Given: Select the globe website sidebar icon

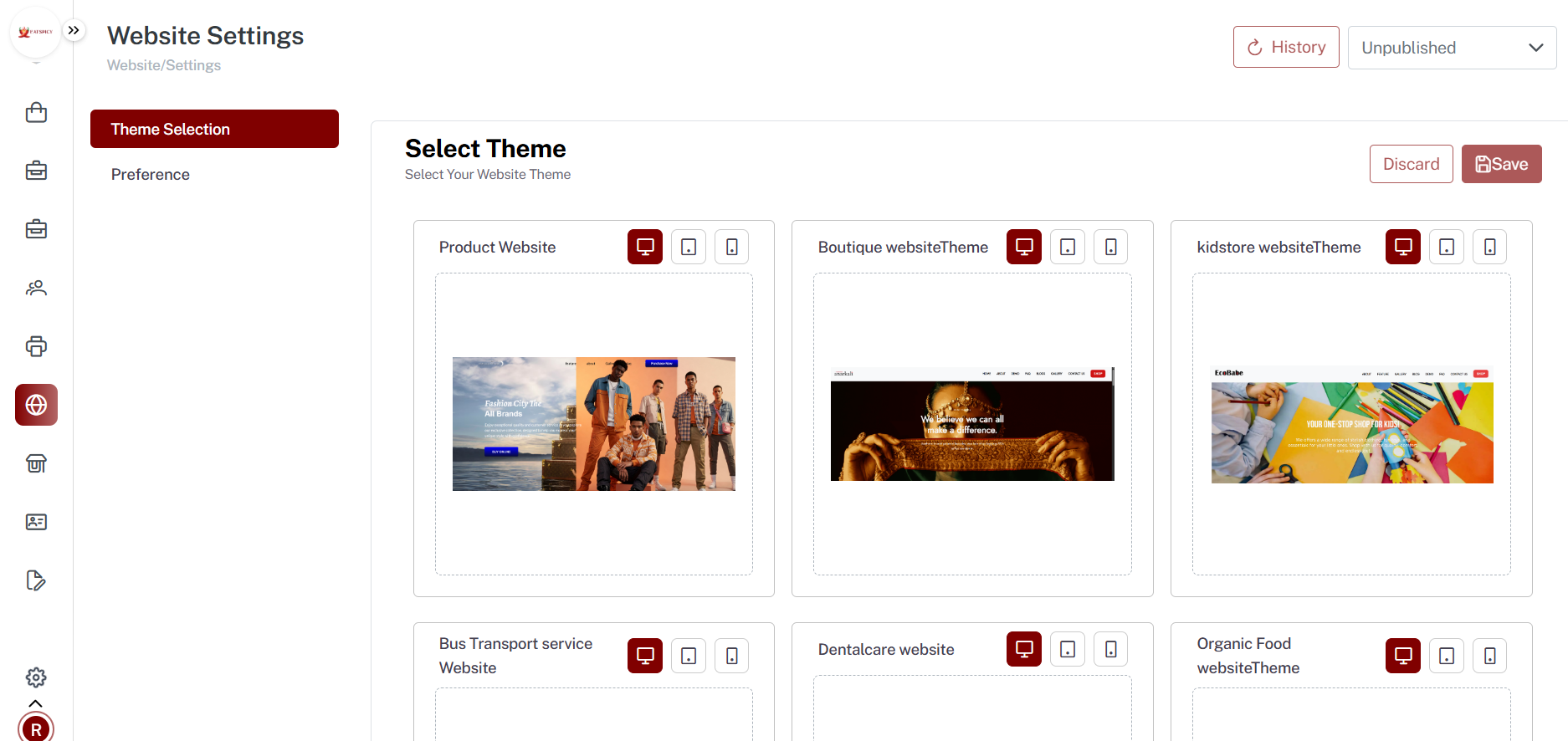Looking at the screenshot, I should click(x=36, y=405).
